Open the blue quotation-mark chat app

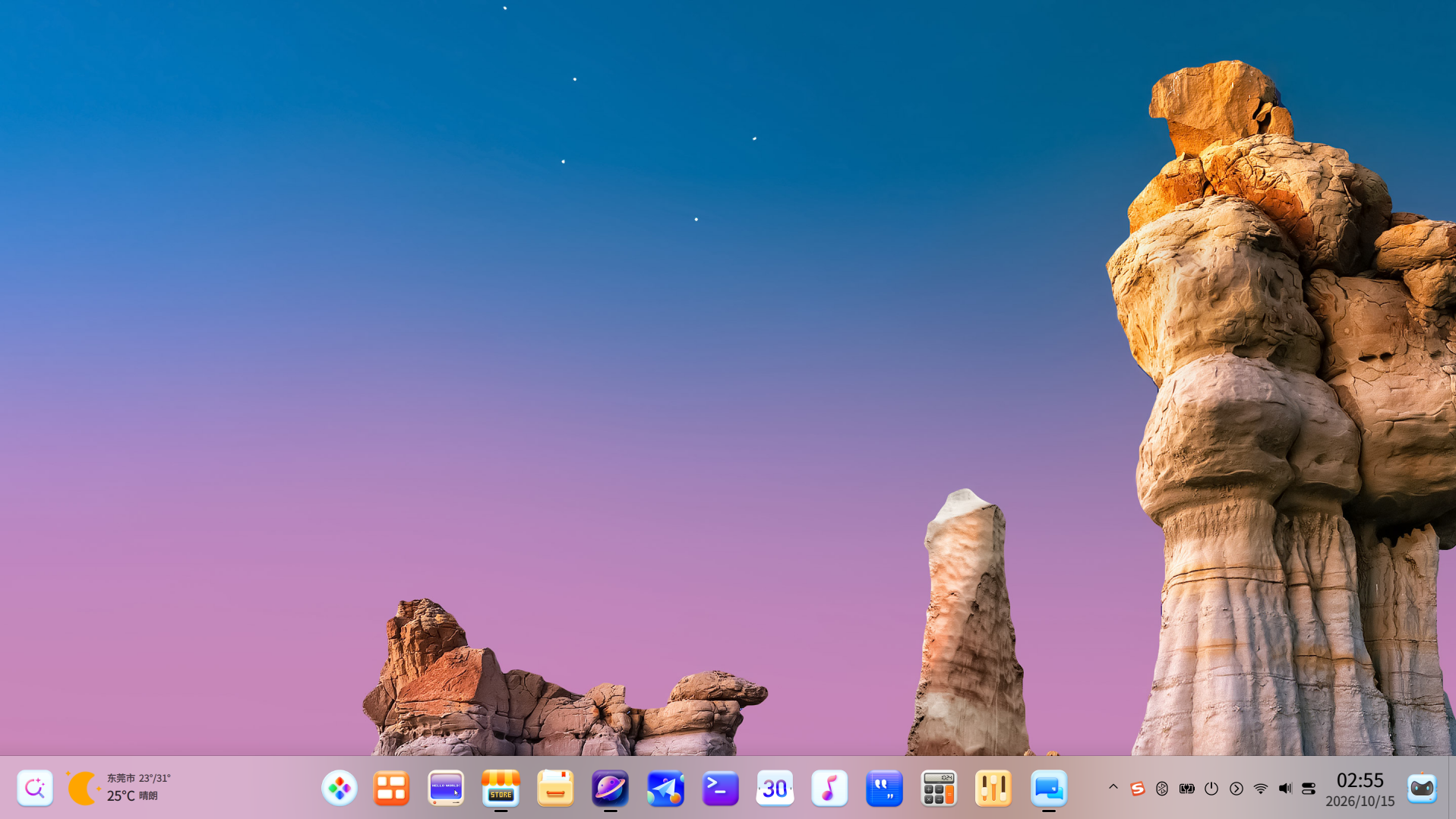click(x=884, y=788)
